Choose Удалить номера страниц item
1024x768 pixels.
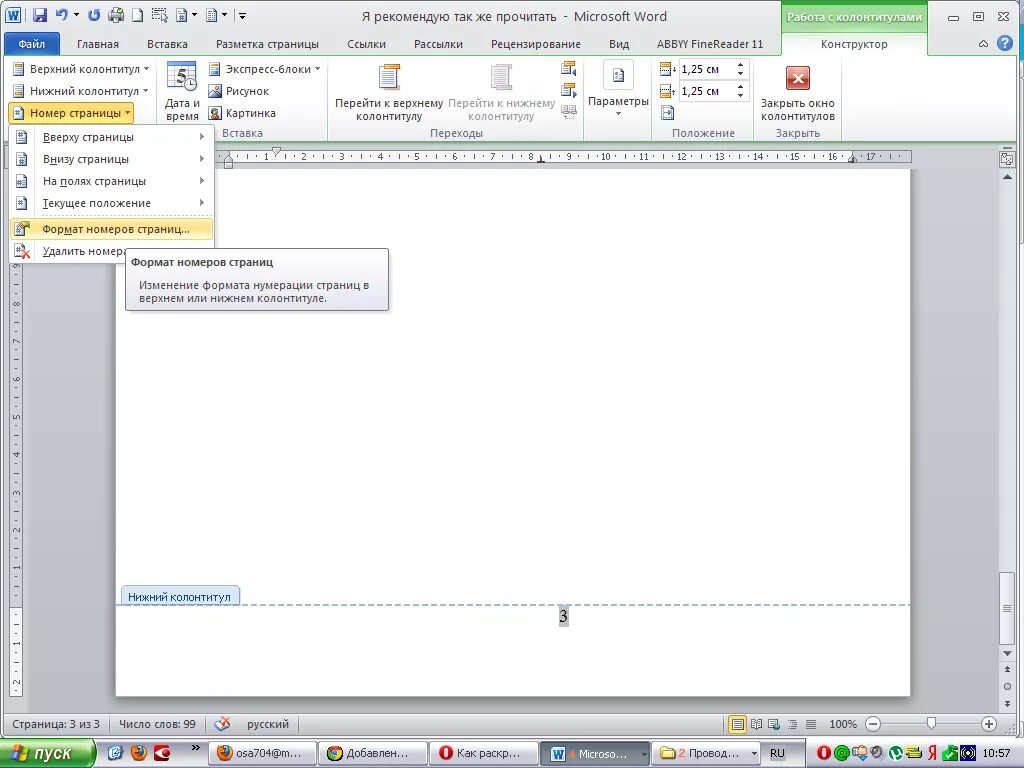pyautogui.click(x=68, y=251)
